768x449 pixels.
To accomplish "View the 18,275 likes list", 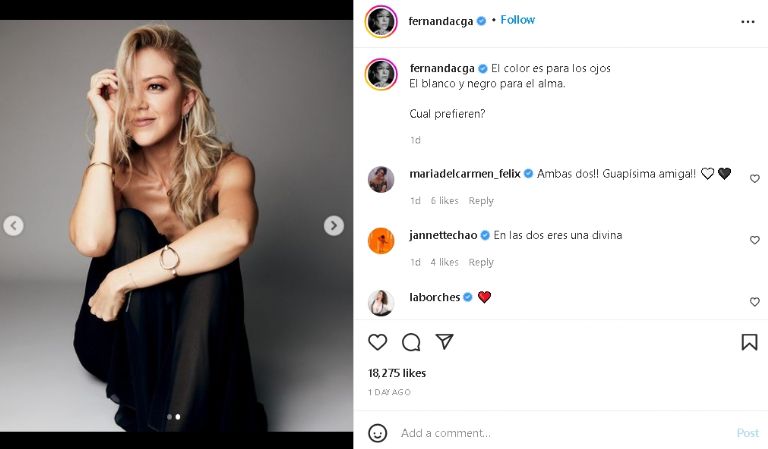I will coord(397,373).
